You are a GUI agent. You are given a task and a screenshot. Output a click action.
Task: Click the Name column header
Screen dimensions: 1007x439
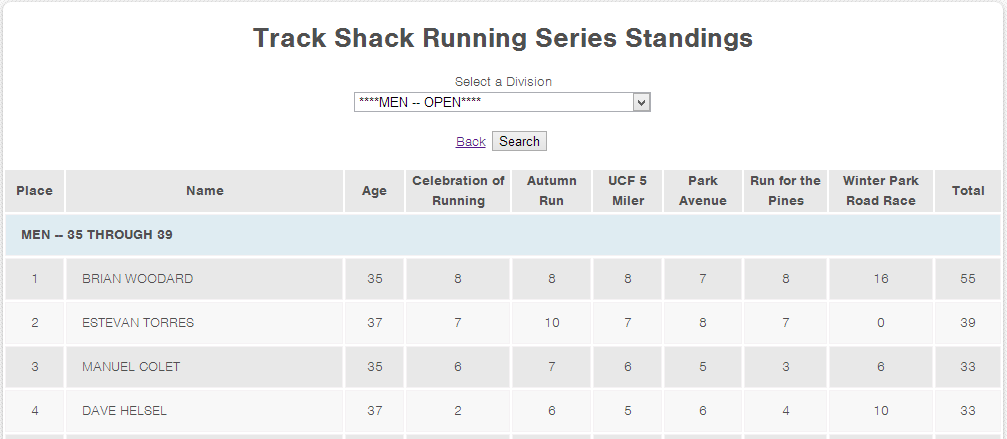point(205,191)
